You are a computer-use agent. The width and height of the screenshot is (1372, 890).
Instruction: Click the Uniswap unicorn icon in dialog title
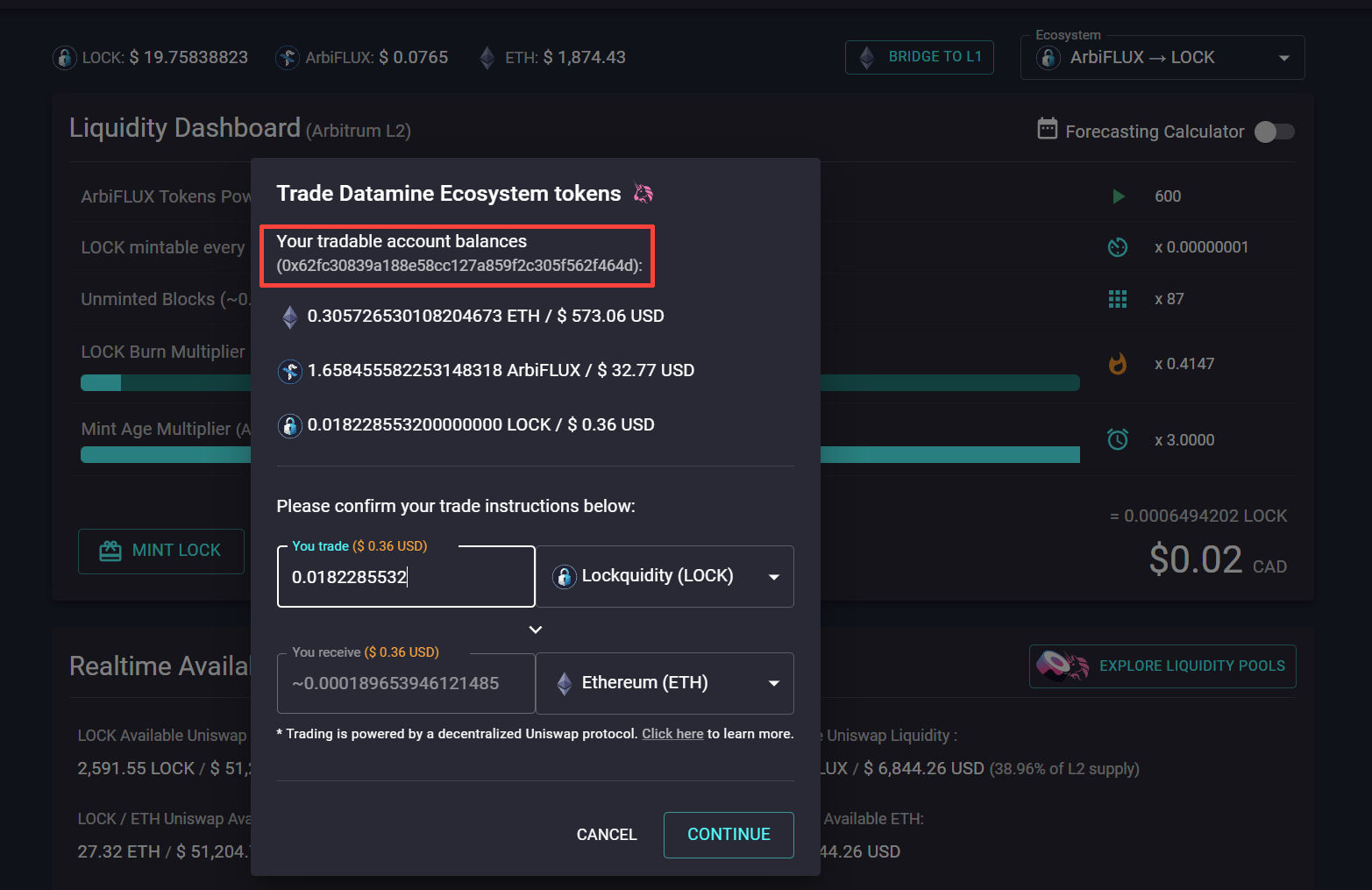click(643, 193)
